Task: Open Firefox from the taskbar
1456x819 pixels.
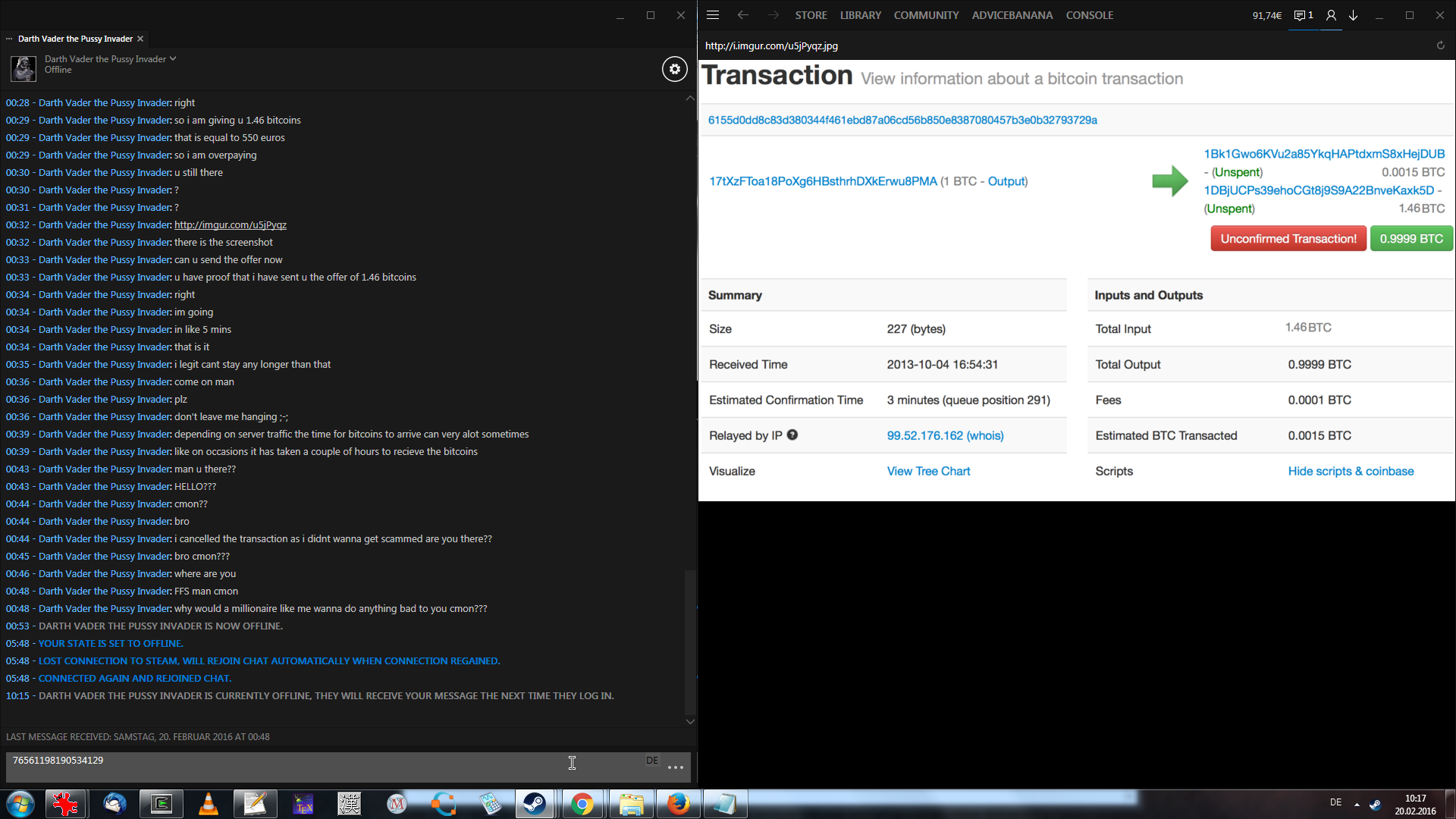Action: (678, 804)
